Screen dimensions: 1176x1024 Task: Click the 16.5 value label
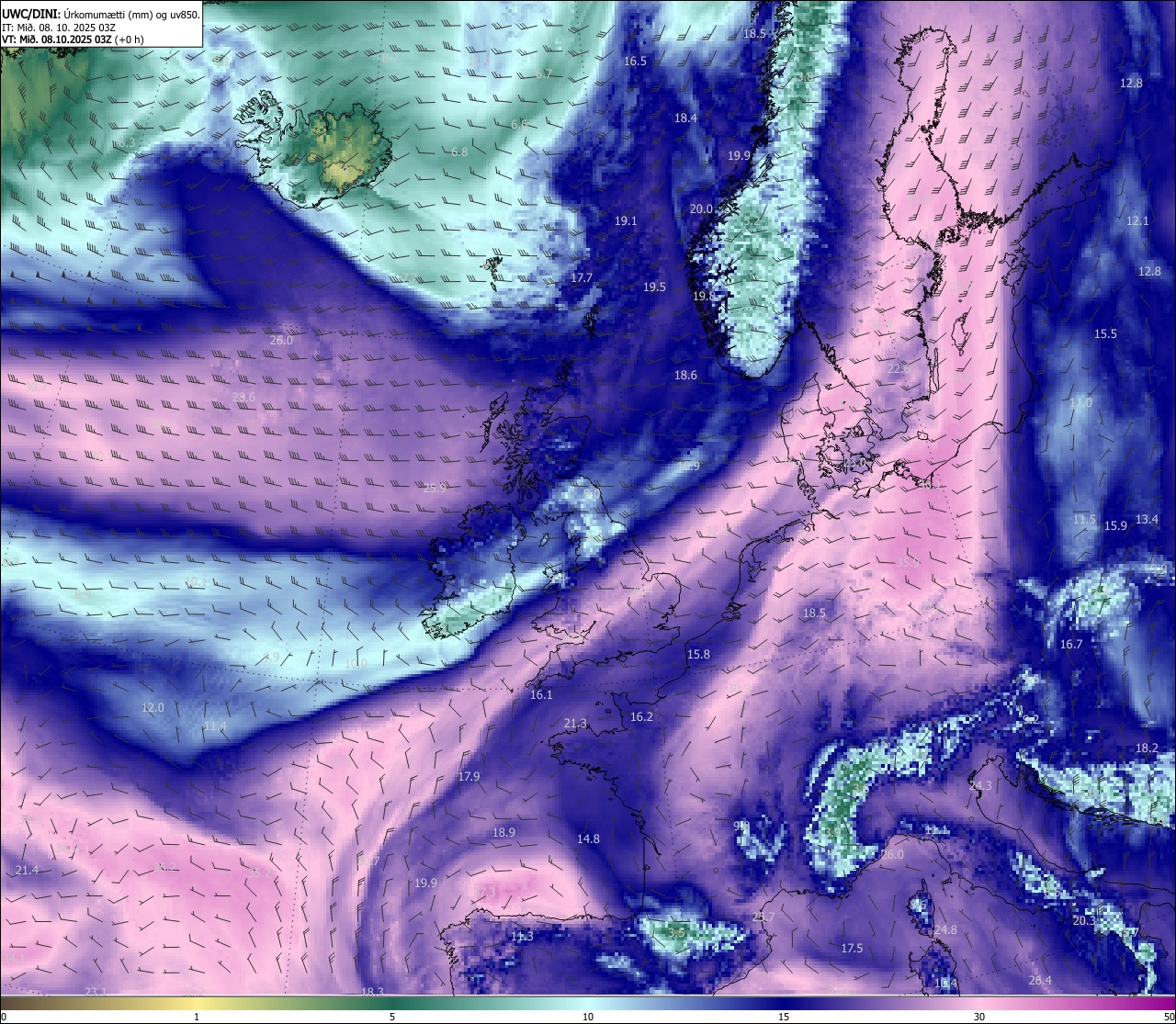[x=636, y=61]
